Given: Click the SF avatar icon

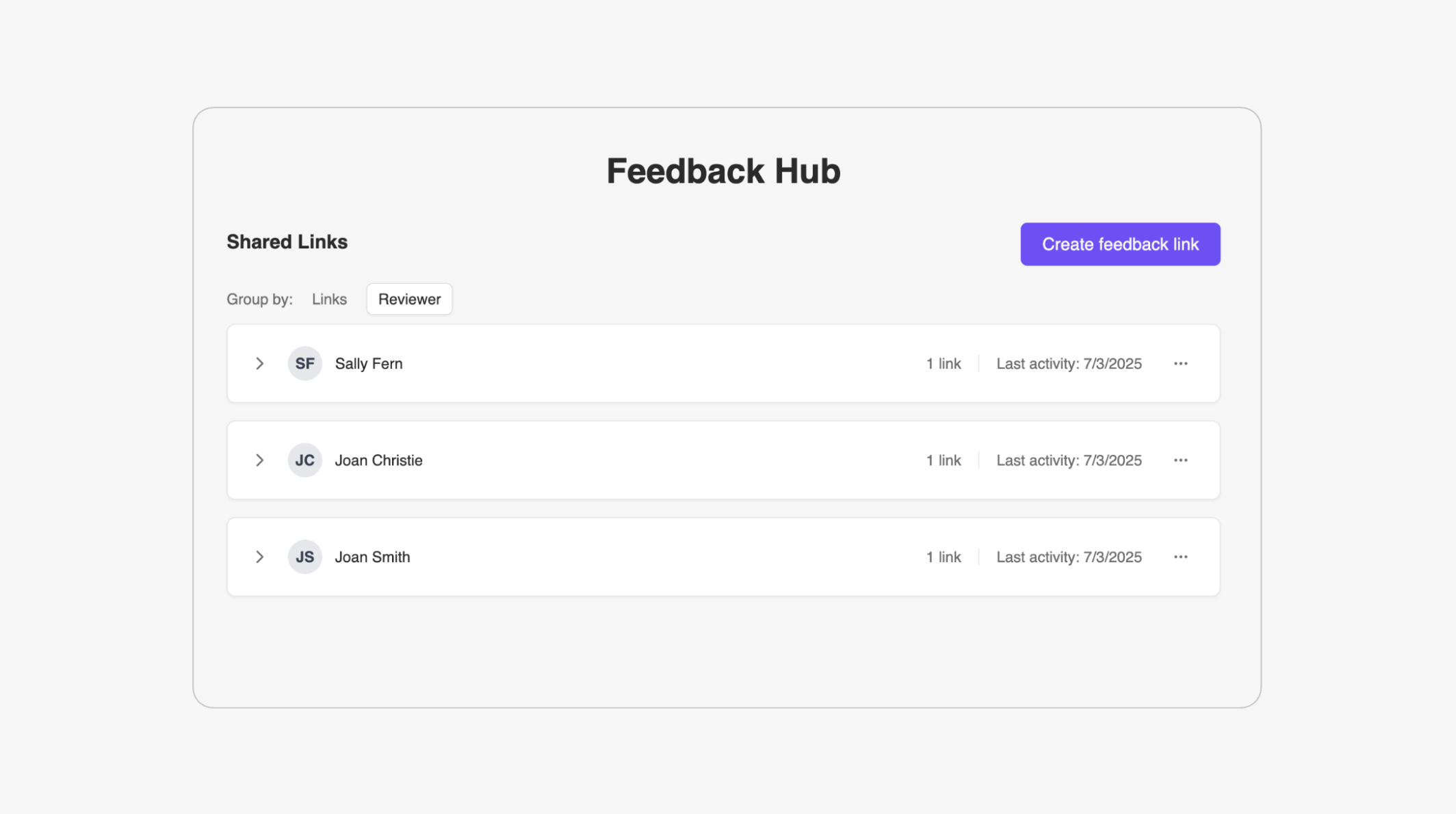Looking at the screenshot, I should point(304,363).
